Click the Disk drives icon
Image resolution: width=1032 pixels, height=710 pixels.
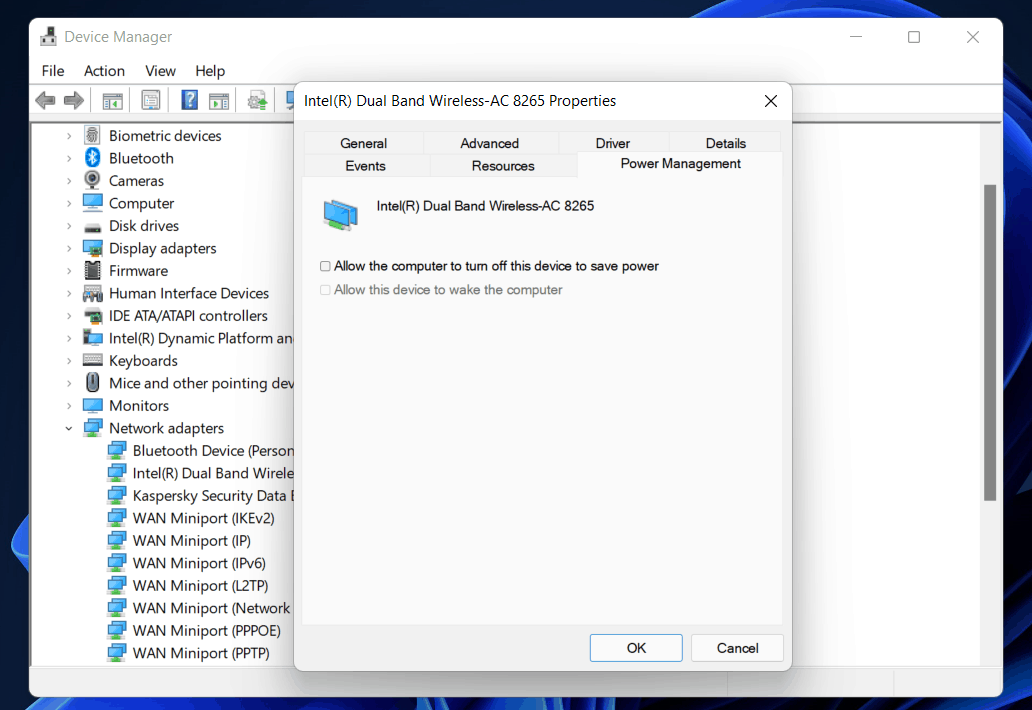[x=93, y=227]
